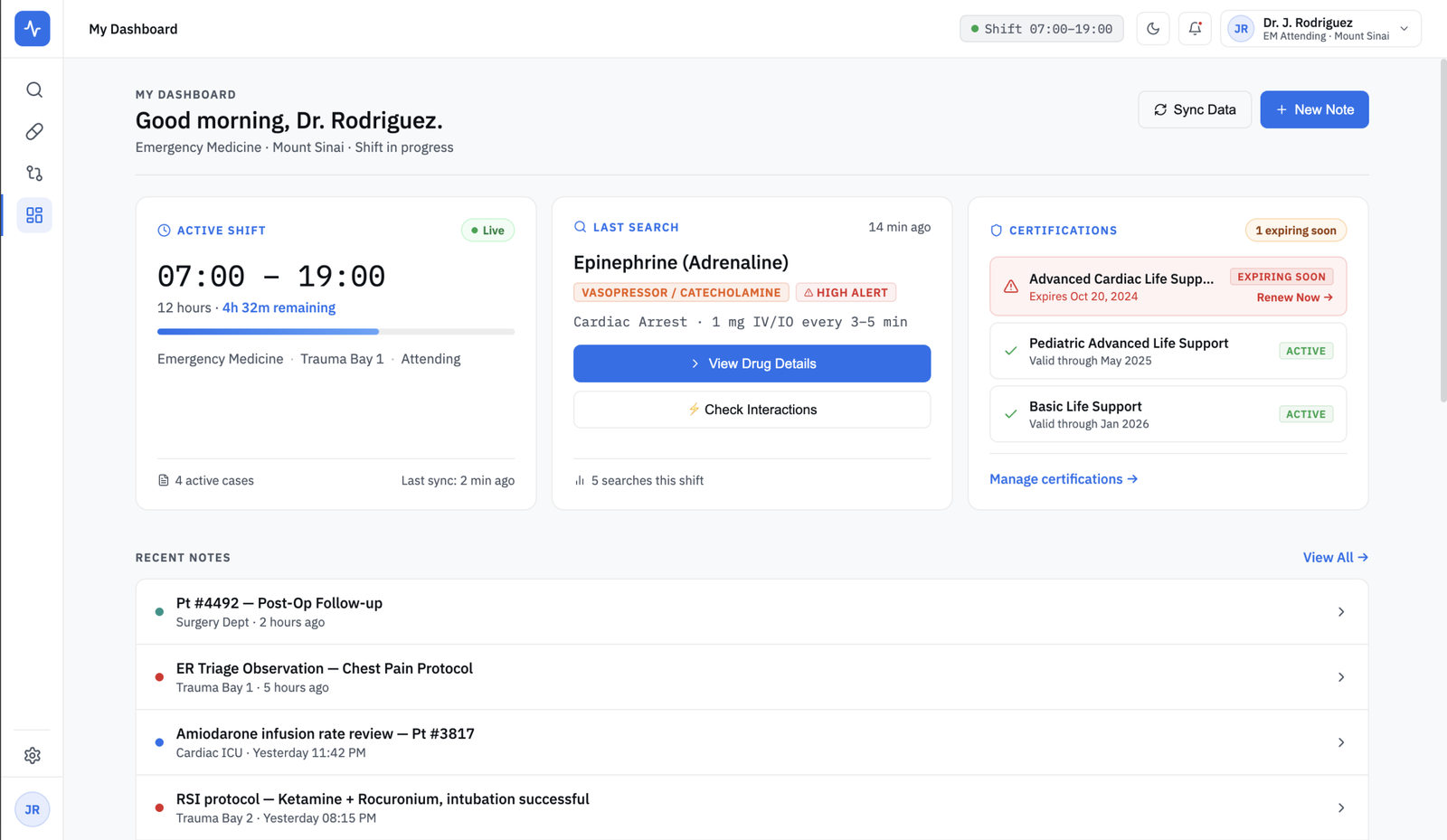1447x840 pixels.
Task: Click Epinephrine (Adrenaline) title
Action: pyautogui.click(x=681, y=262)
